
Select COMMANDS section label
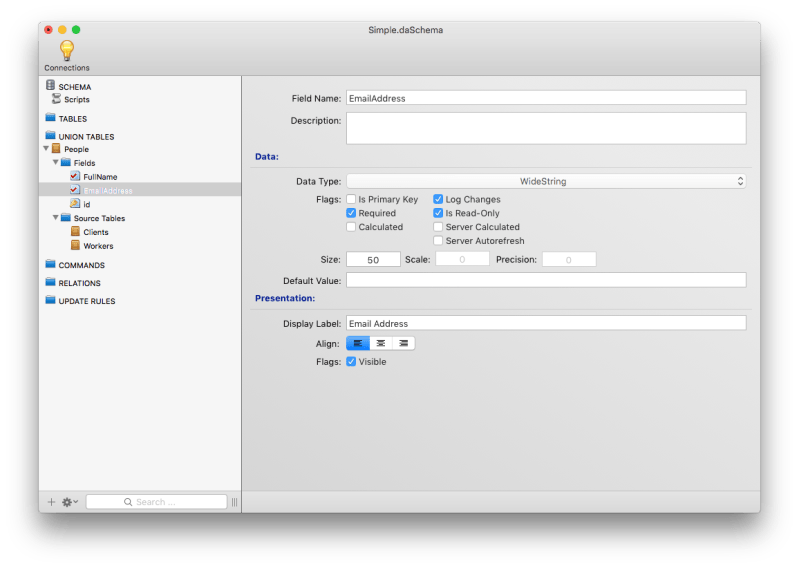coord(81,265)
